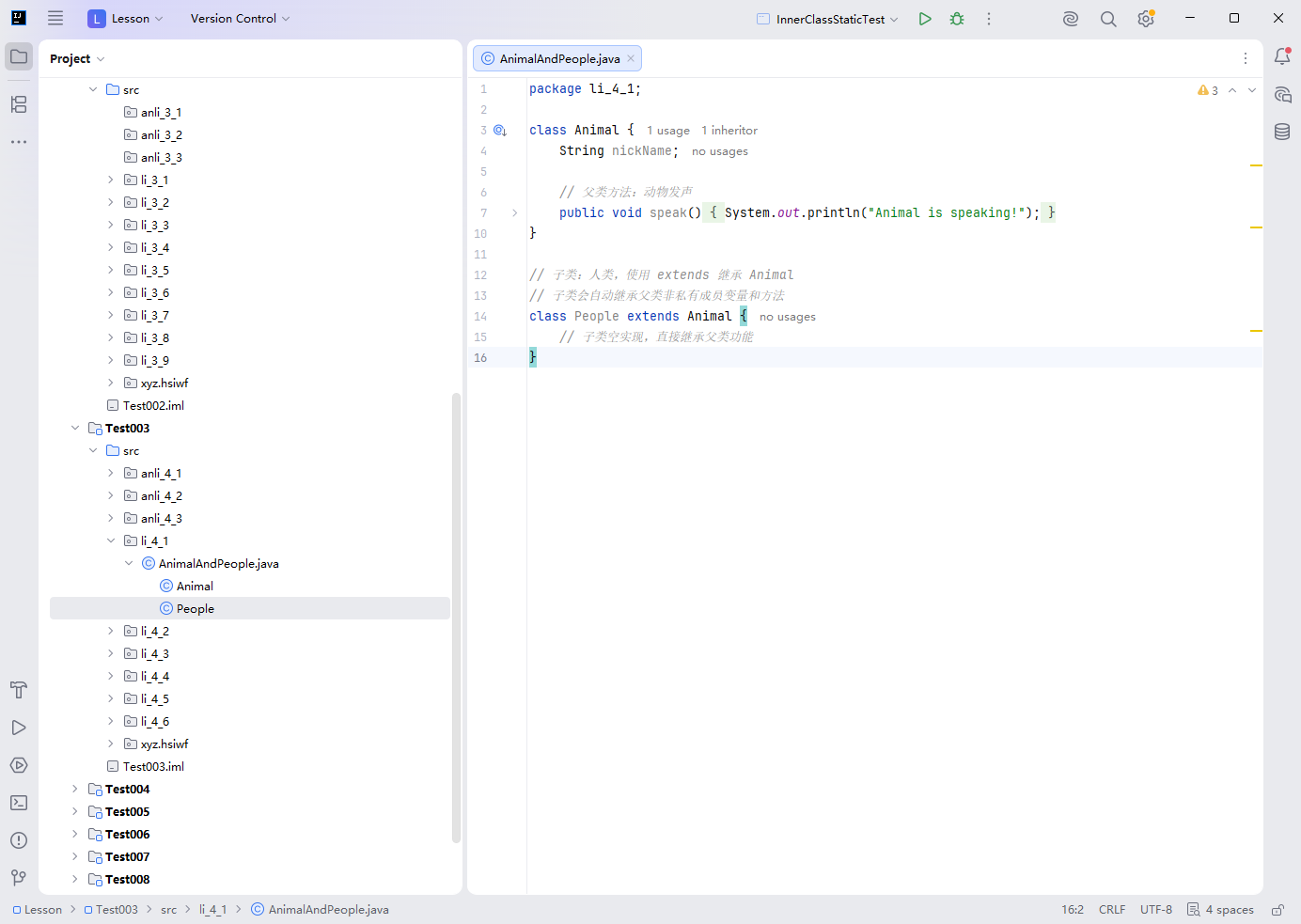Click the 1 inheritor inlay hint

coord(729,131)
